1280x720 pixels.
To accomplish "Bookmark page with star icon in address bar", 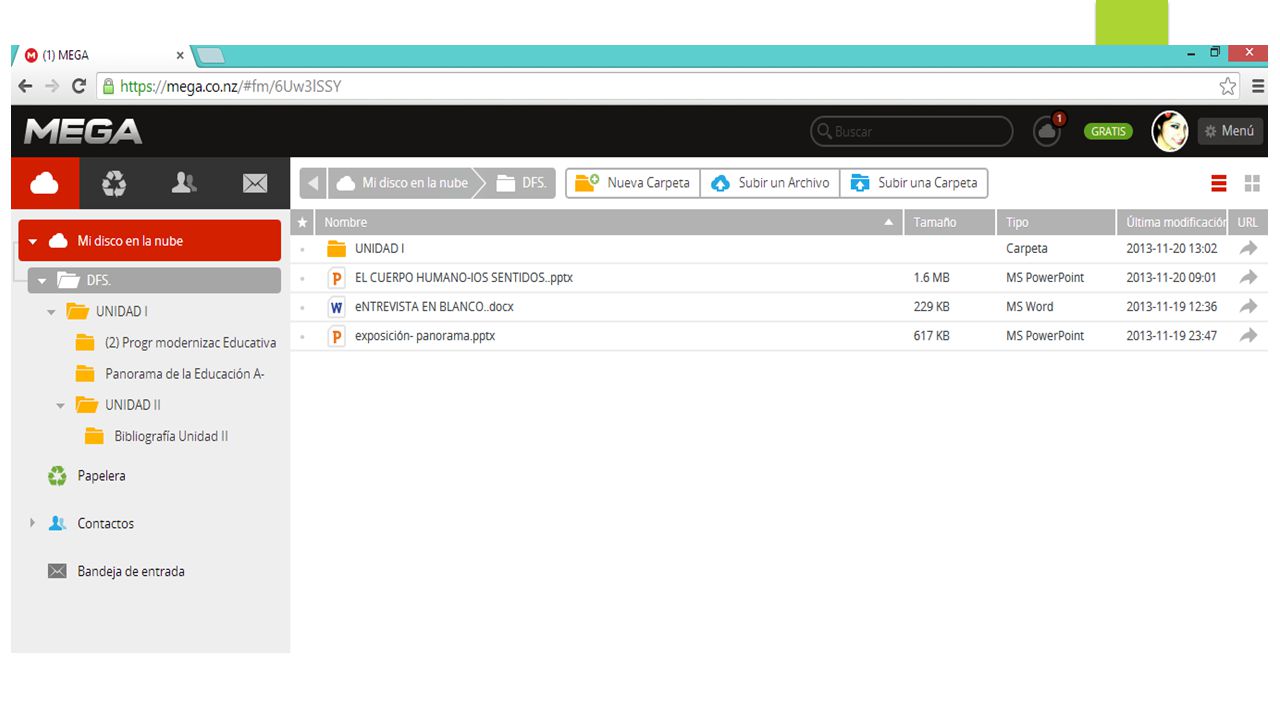I will 1228,87.
